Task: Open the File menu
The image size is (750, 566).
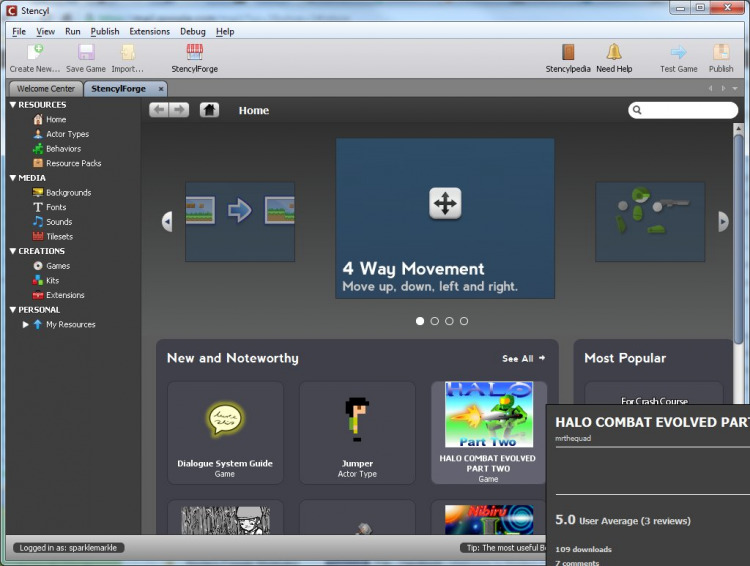Action: click(x=19, y=32)
